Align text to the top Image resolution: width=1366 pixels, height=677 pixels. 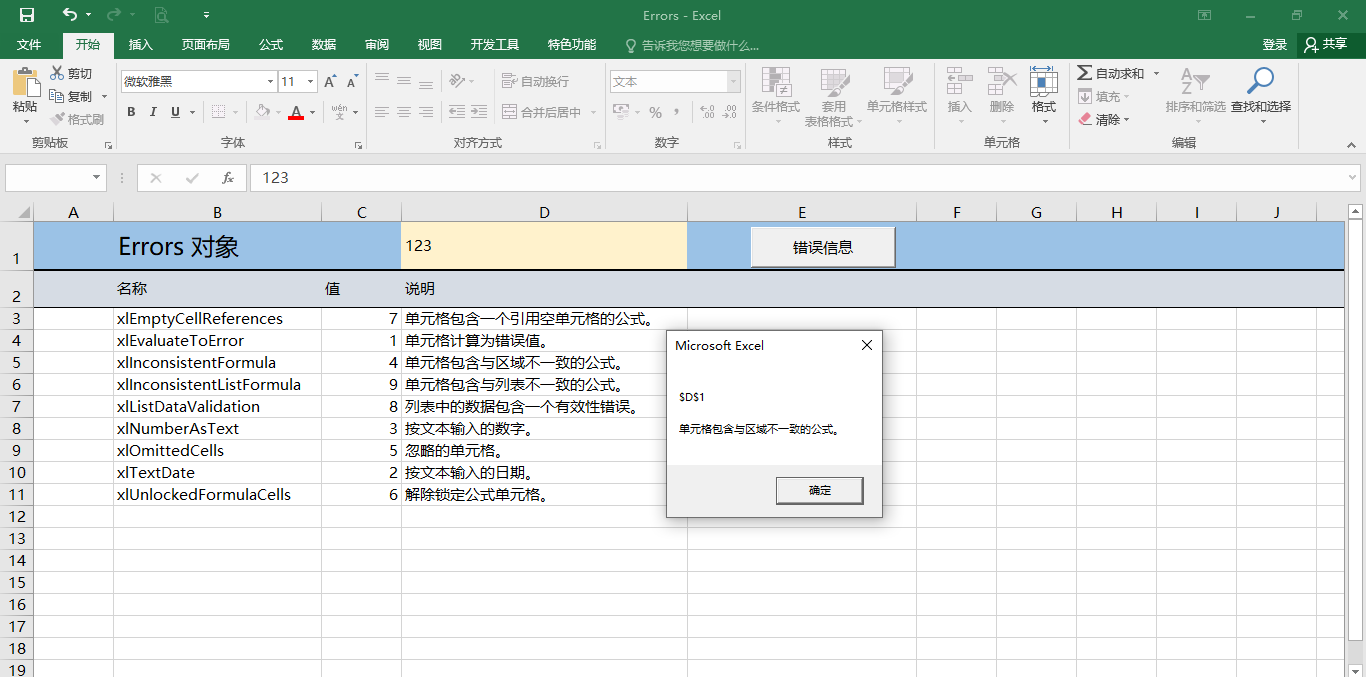click(x=382, y=80)
